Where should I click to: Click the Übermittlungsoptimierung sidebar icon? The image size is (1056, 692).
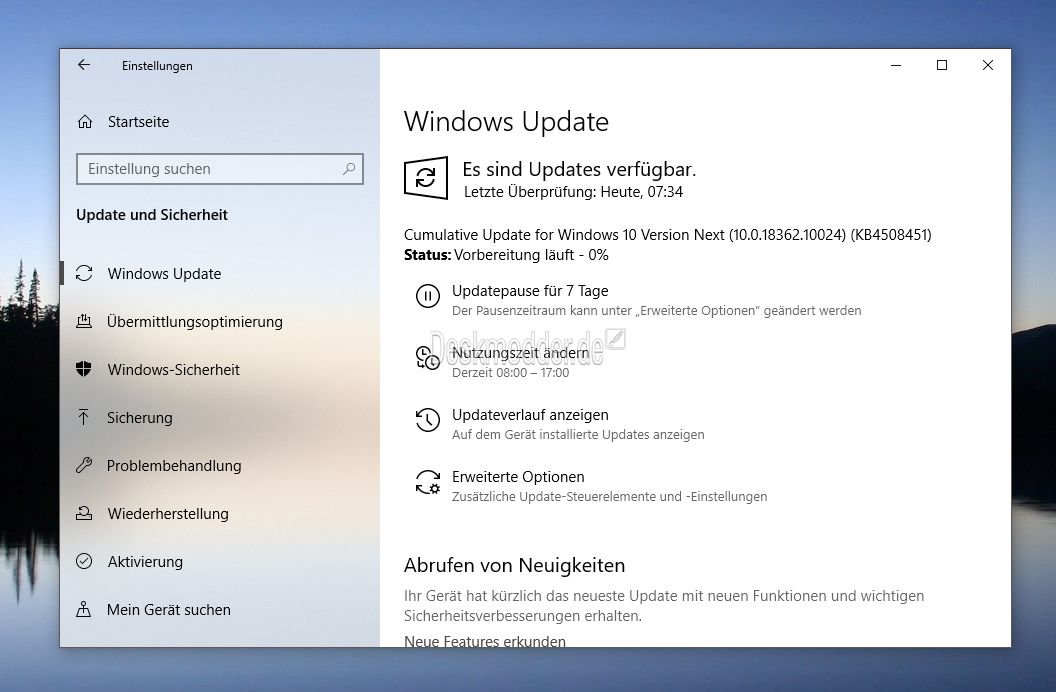coord(84,322)
